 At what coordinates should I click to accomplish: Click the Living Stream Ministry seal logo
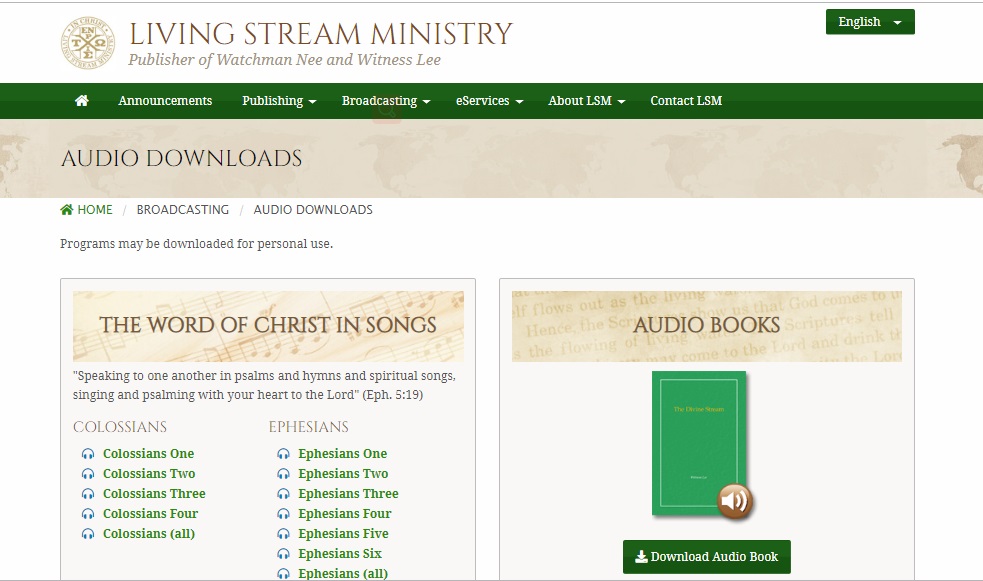88,43
